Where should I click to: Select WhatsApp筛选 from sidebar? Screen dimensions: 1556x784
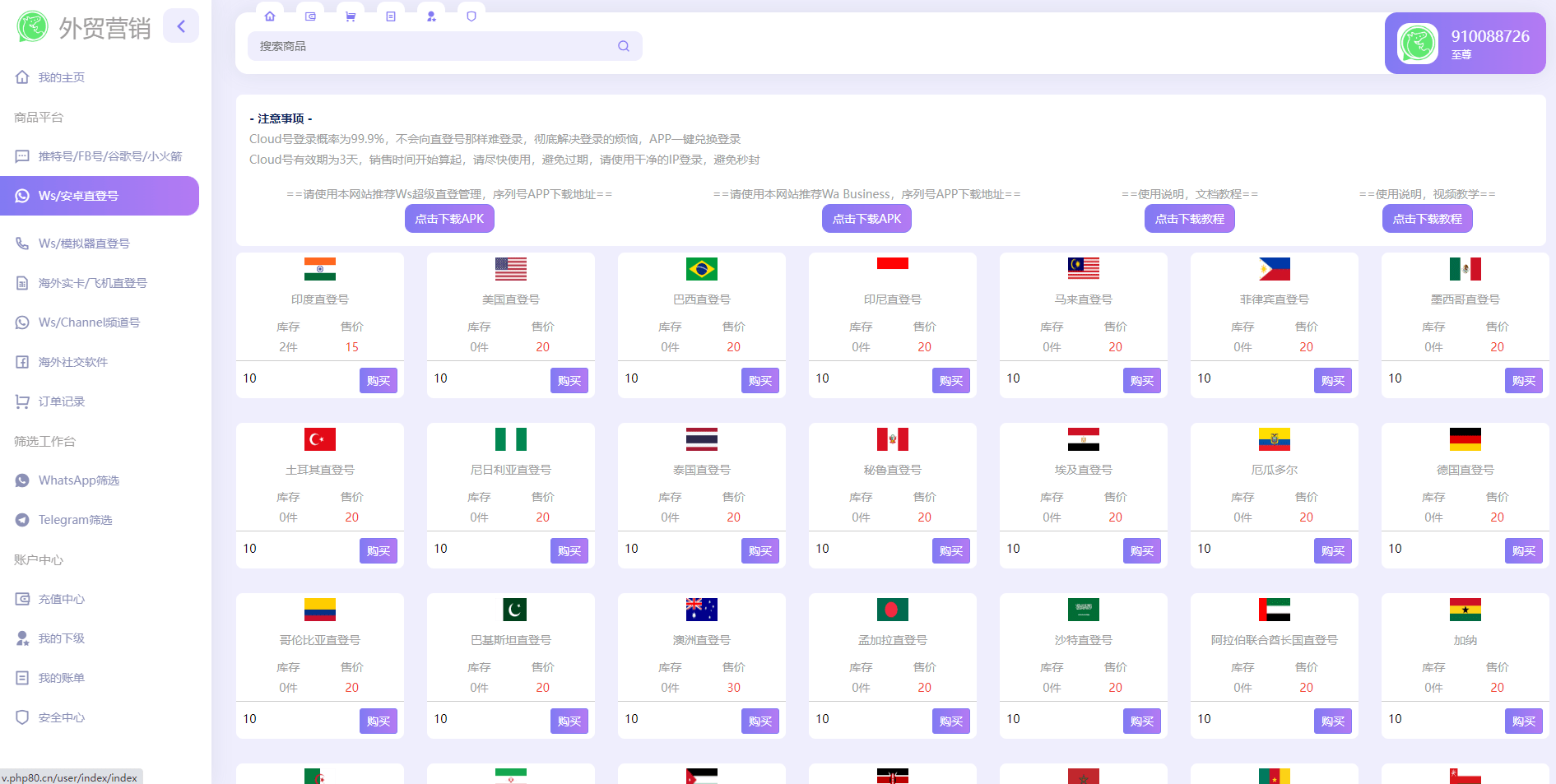tap(79, 480)
